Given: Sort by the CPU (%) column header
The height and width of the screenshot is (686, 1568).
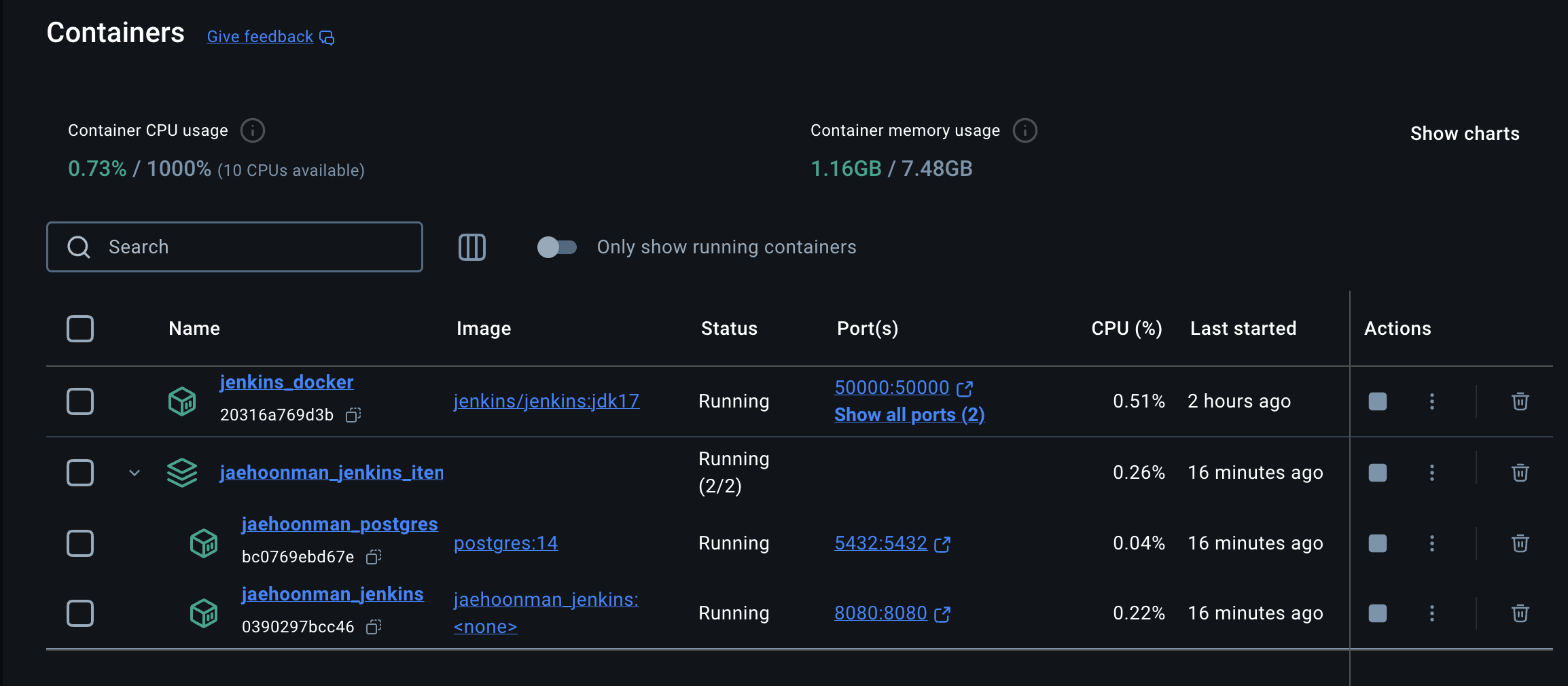Looking at the screenshot, I should click(1126, 329).
